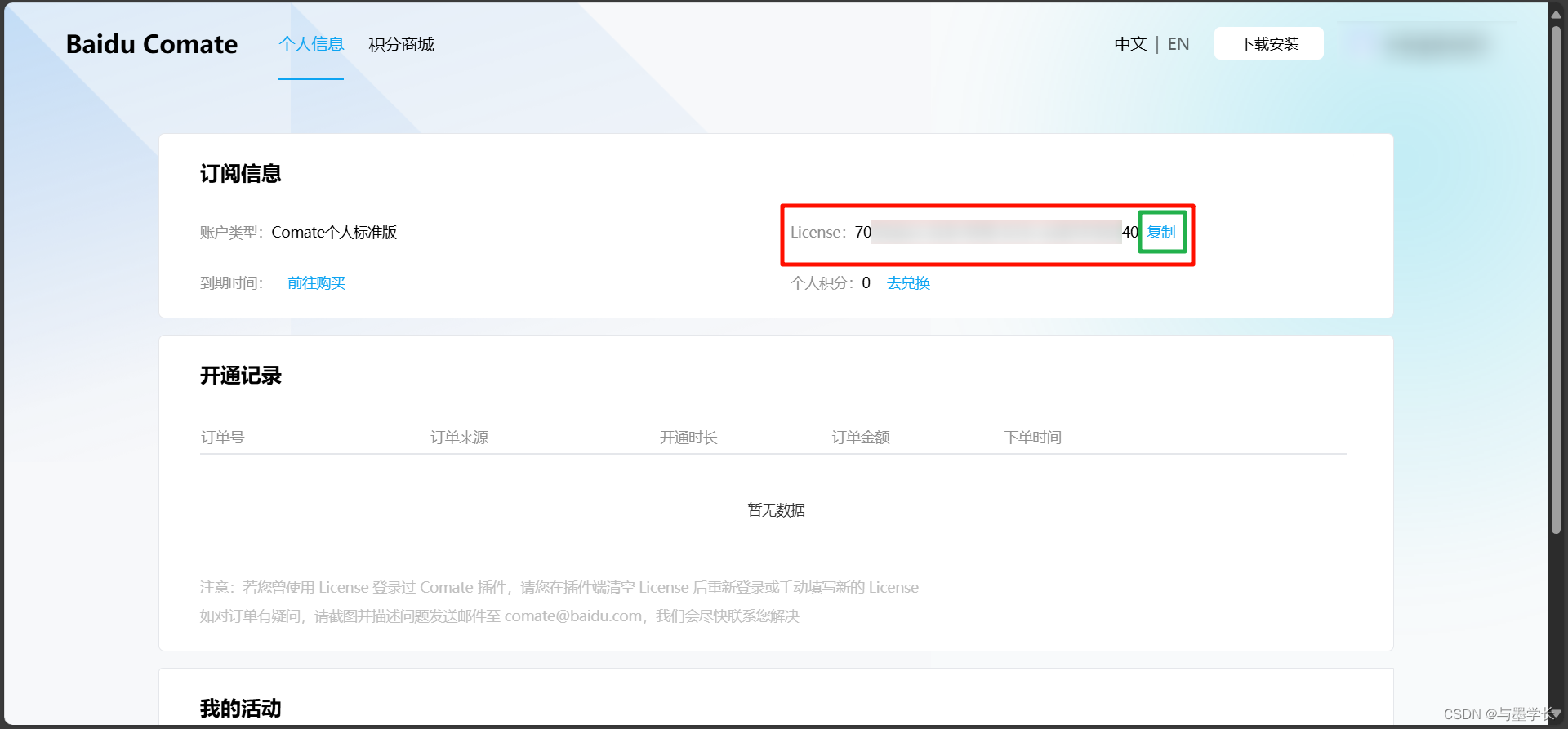Switch to the 积分商城 tab
Viewport: 1568px width, 729px height.
[x=401, y=44]
